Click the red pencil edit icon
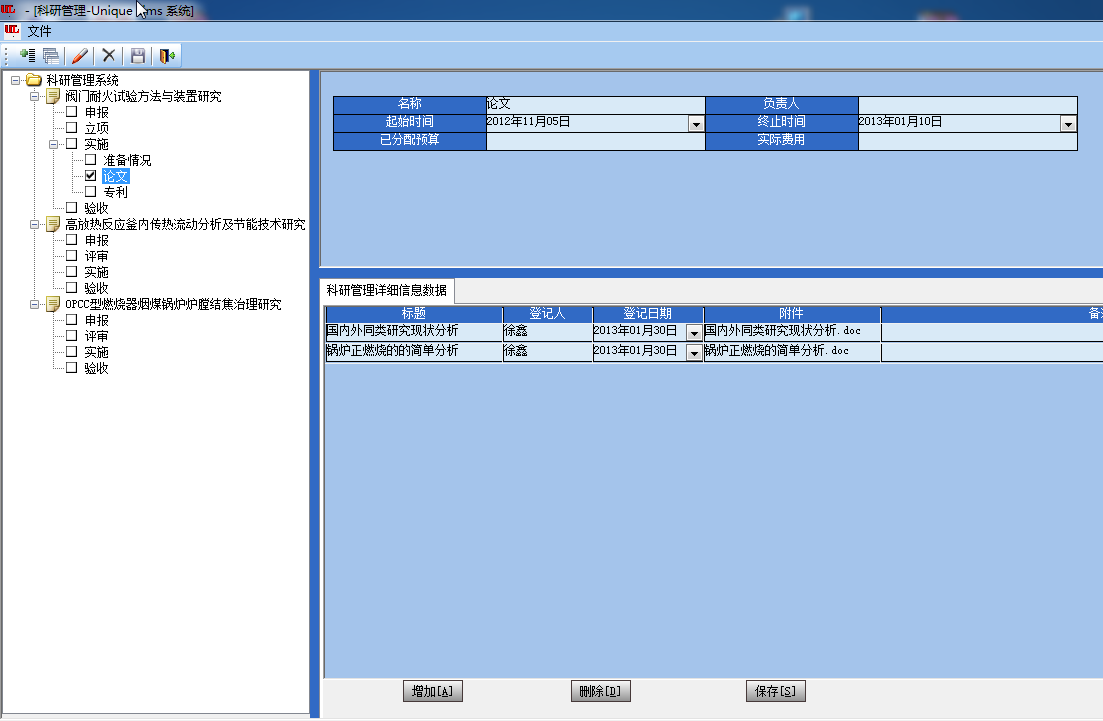Viewport: 1103px width, 721px height. (81, 56)
